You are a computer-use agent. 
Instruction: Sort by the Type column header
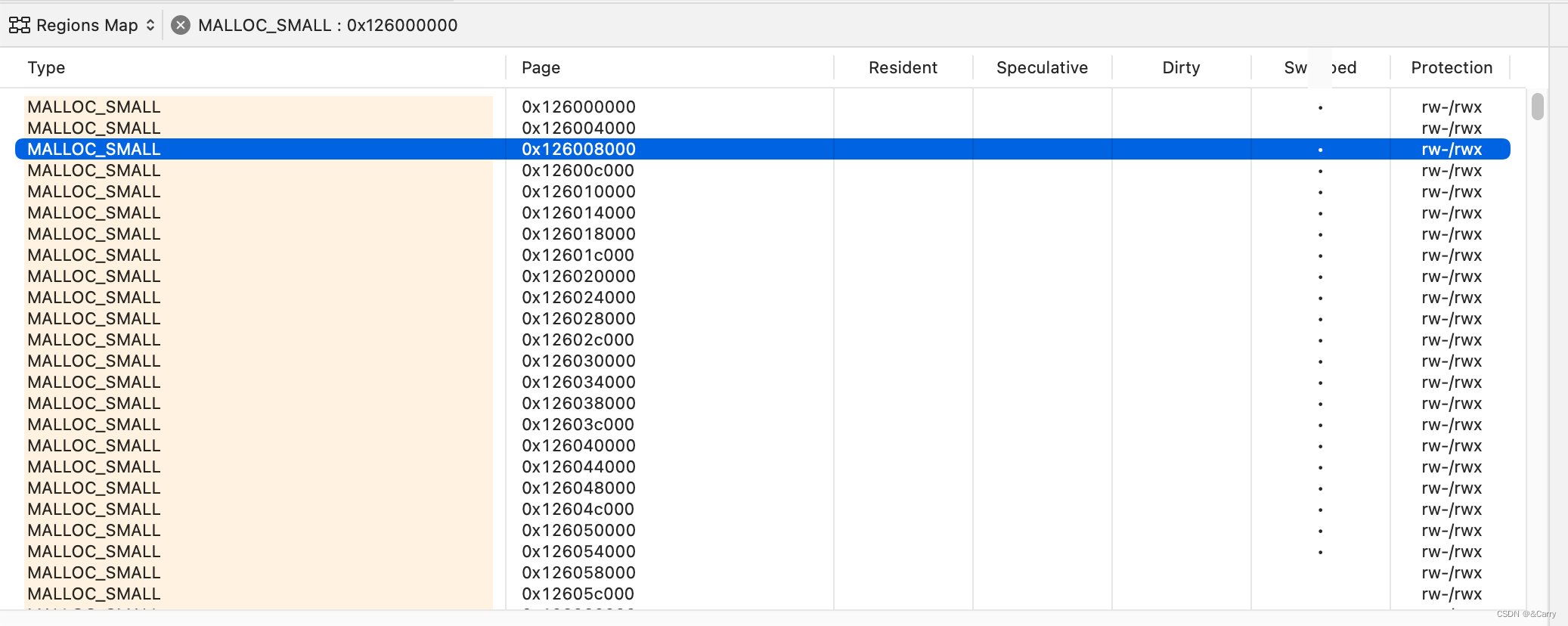coord(46,67)
